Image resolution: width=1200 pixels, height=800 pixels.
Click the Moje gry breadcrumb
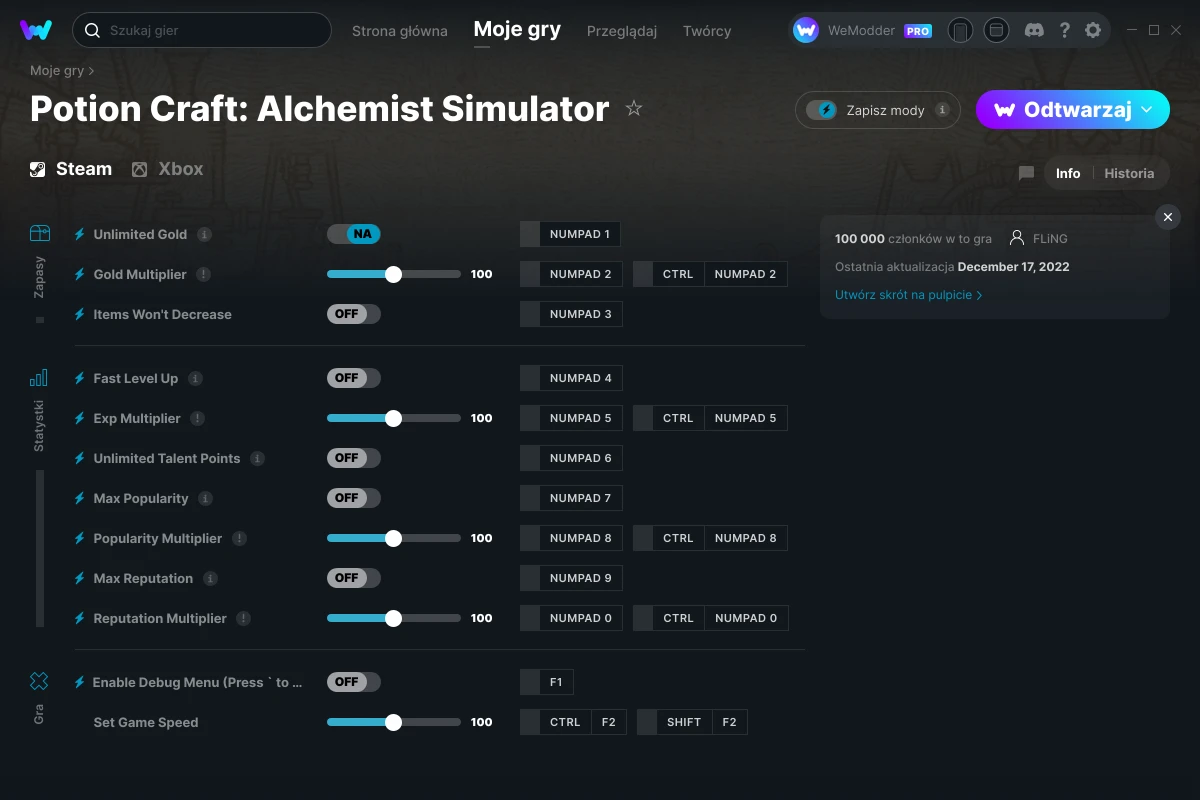57,71
